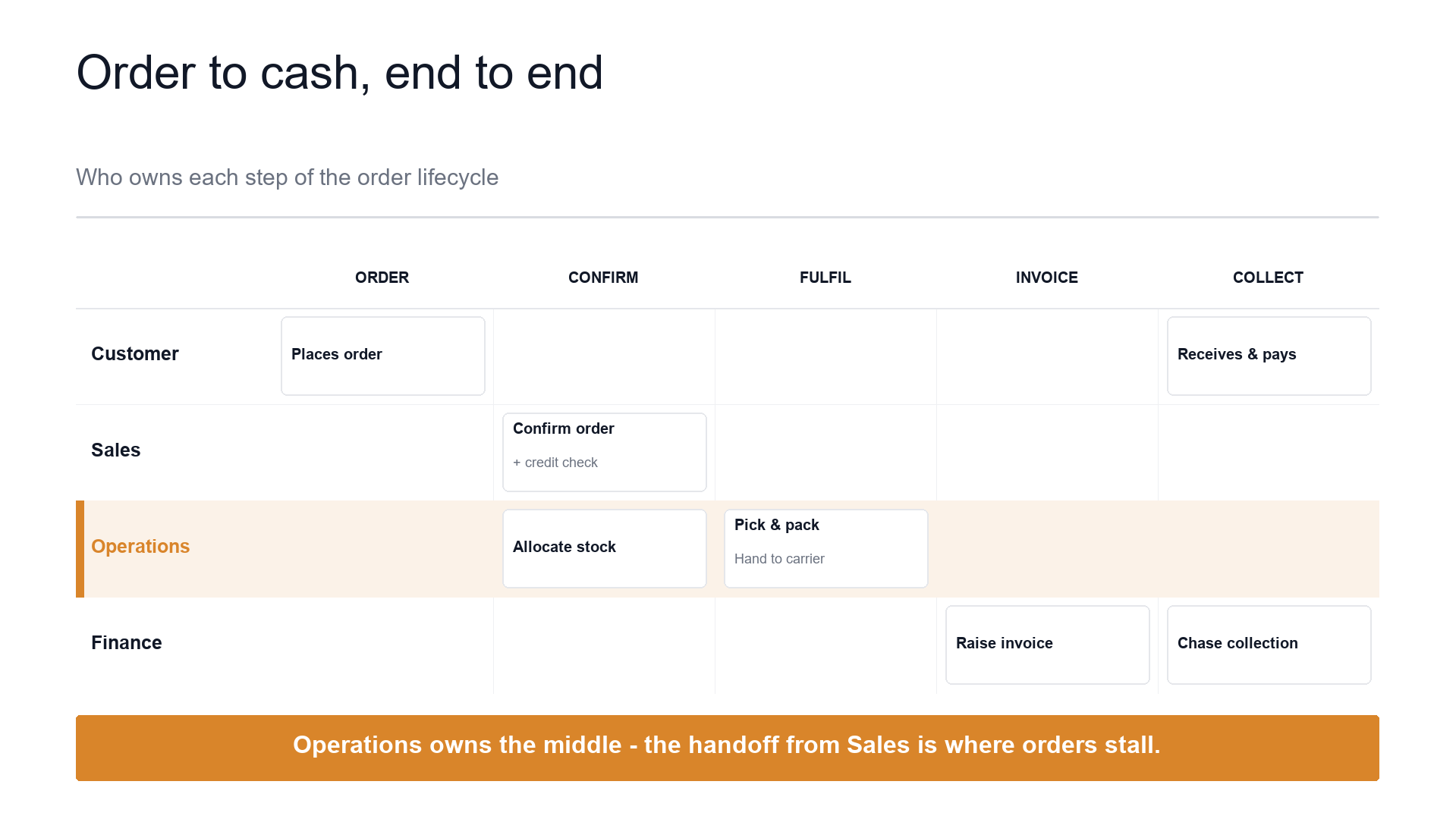This screenshot has height=819, width=1456.
Task: Click the COLLECT column header
Action: coord(1268,278)
